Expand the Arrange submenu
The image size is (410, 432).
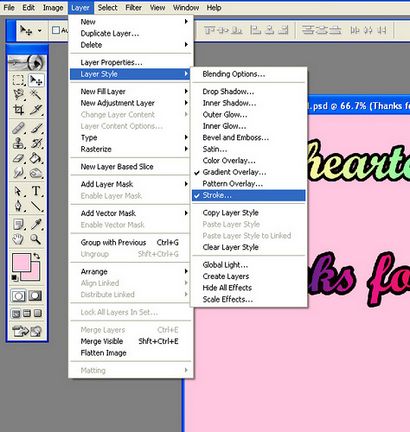[131, 271]
